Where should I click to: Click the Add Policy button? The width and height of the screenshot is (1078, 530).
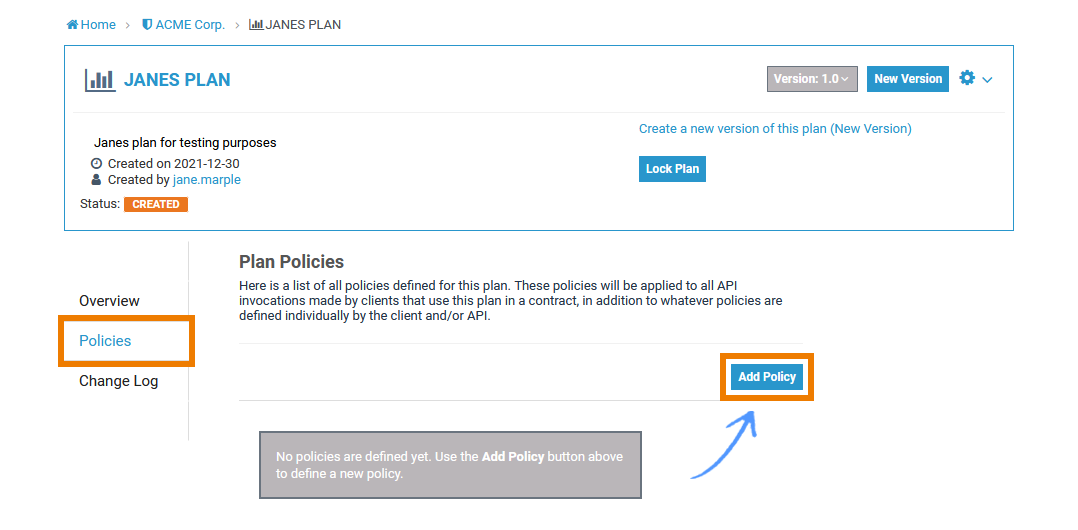coord(767,377)
